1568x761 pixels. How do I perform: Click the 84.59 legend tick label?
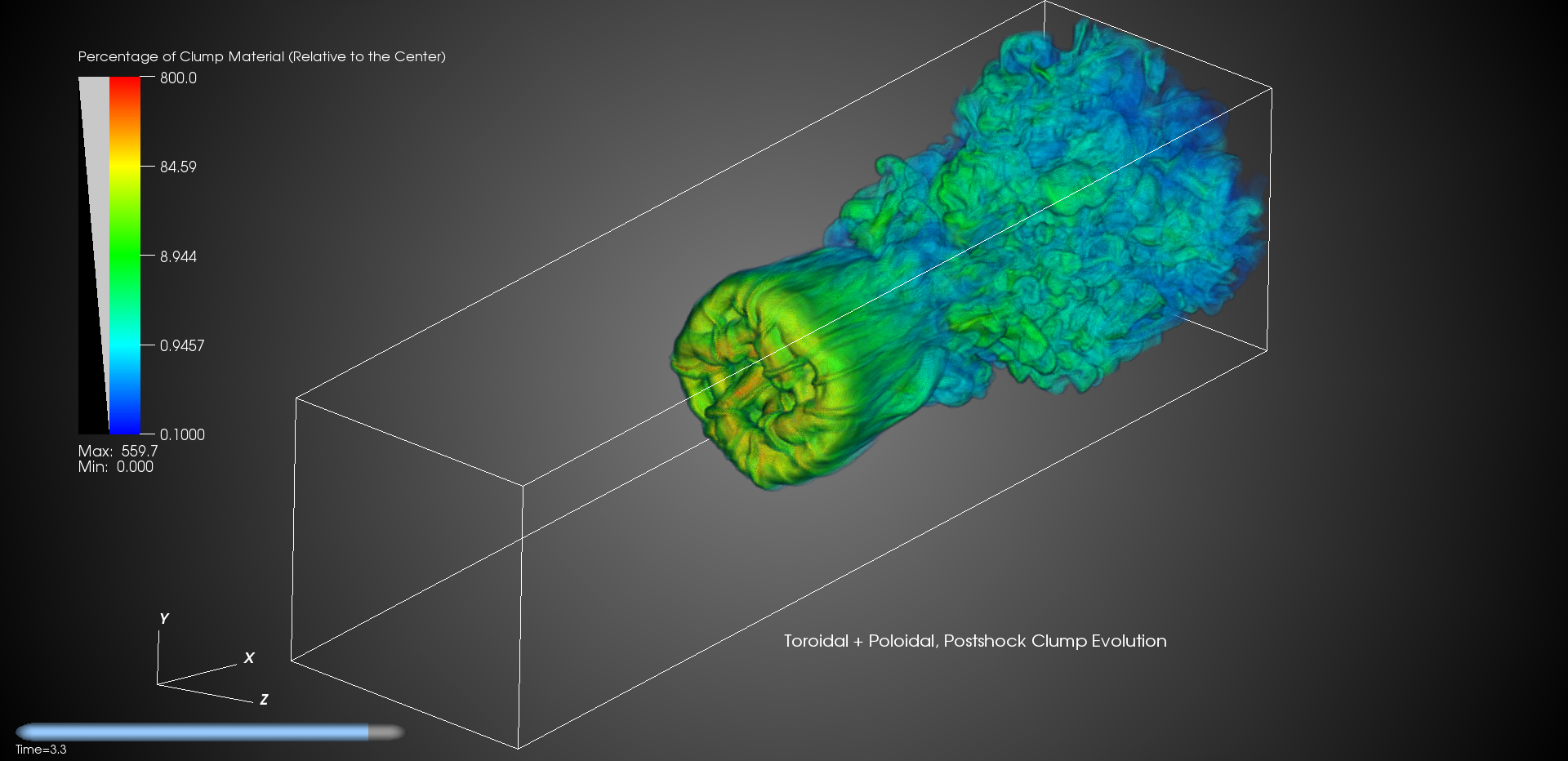pyautogui.click(x=178, y=167)
